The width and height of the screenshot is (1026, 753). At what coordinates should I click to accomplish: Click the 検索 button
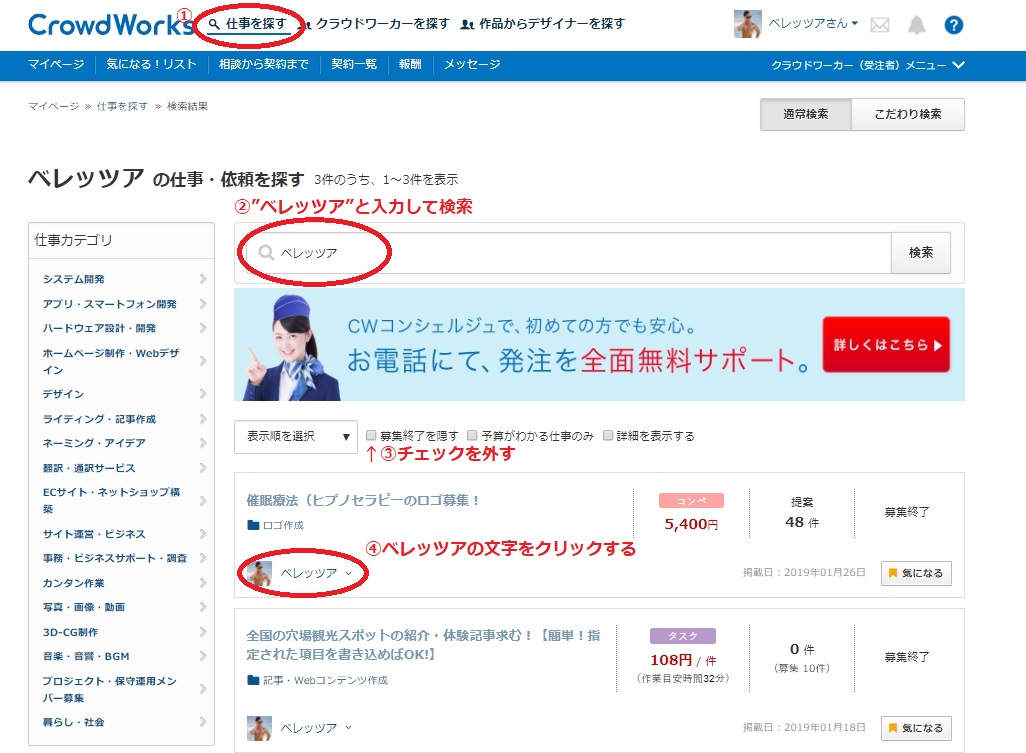pos(921,253)
